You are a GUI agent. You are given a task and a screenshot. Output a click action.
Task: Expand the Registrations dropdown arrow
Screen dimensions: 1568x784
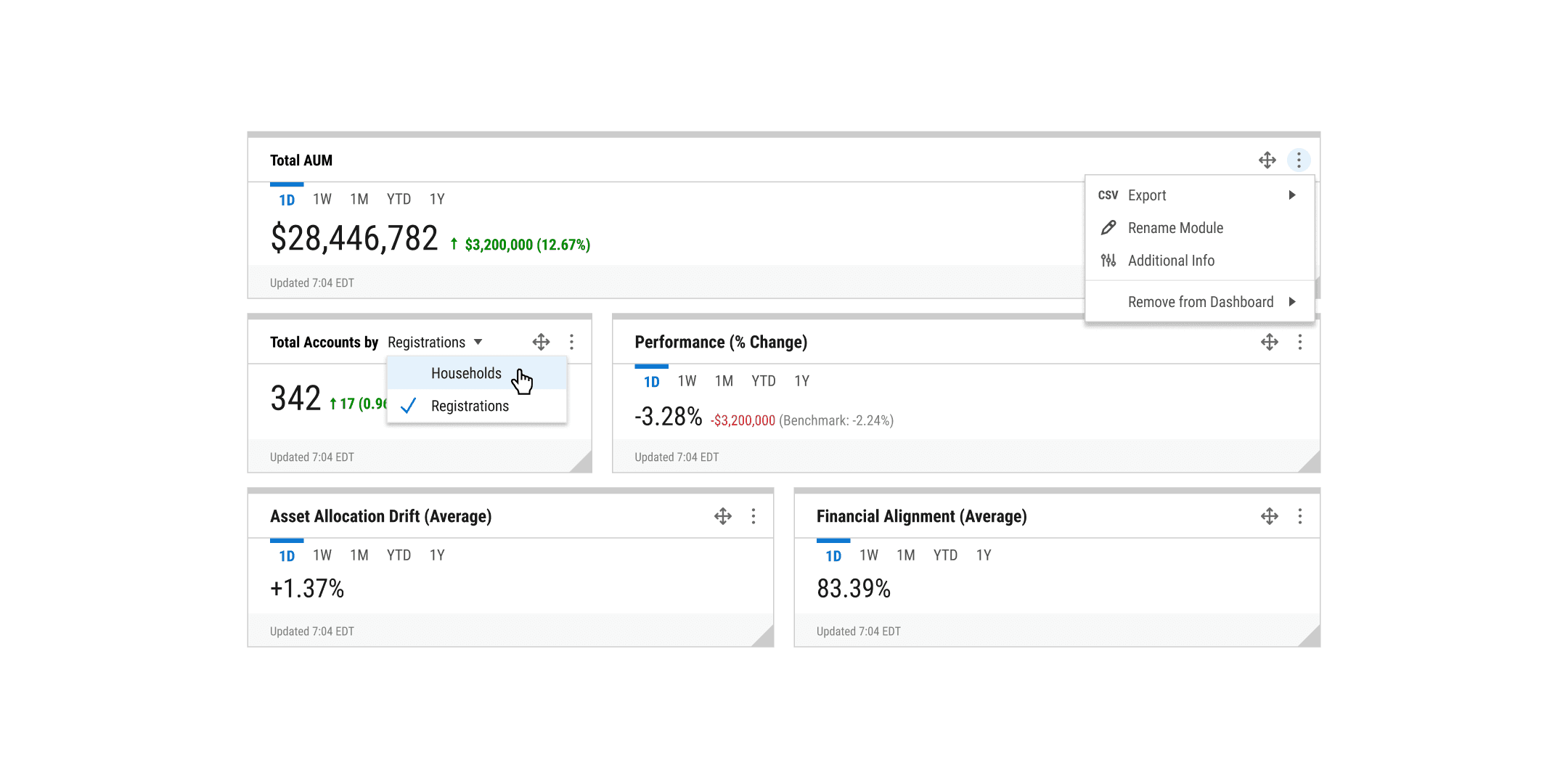[478, 342]
